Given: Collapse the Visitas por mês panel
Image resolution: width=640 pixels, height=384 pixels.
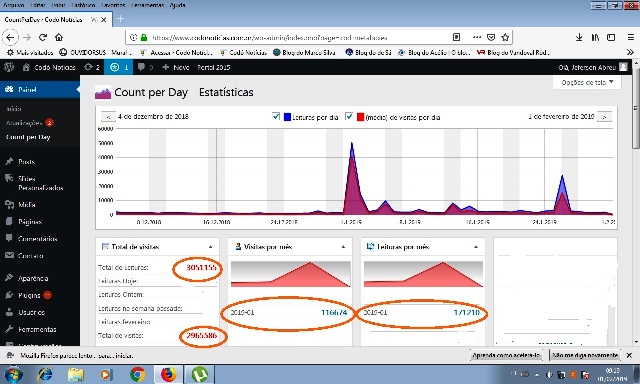Looking at the screenshot, I should coord(343,247).
